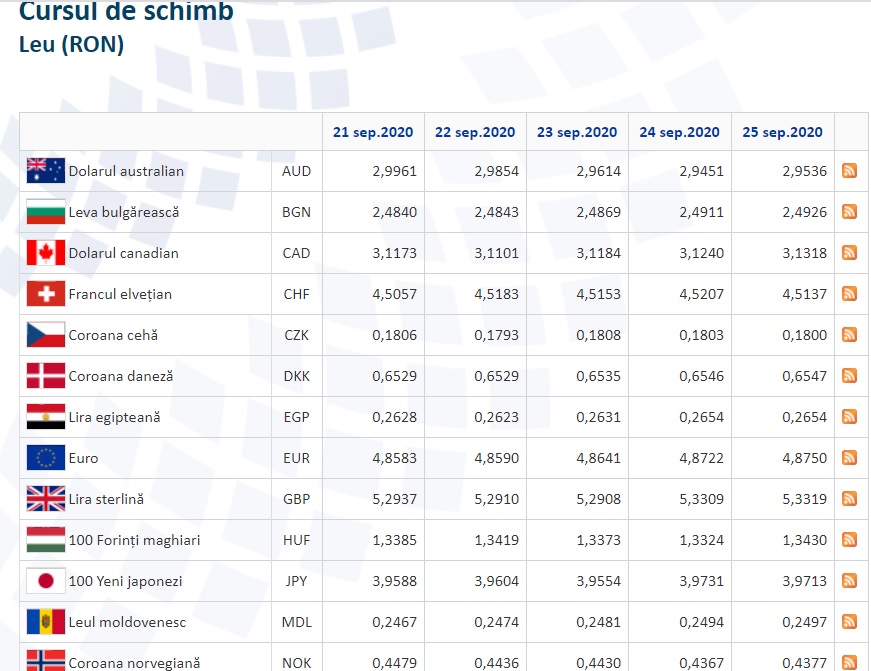Viewport: 871px width, 671px height.
Task: Click the CHF currency code
Action: coord(297,294)
